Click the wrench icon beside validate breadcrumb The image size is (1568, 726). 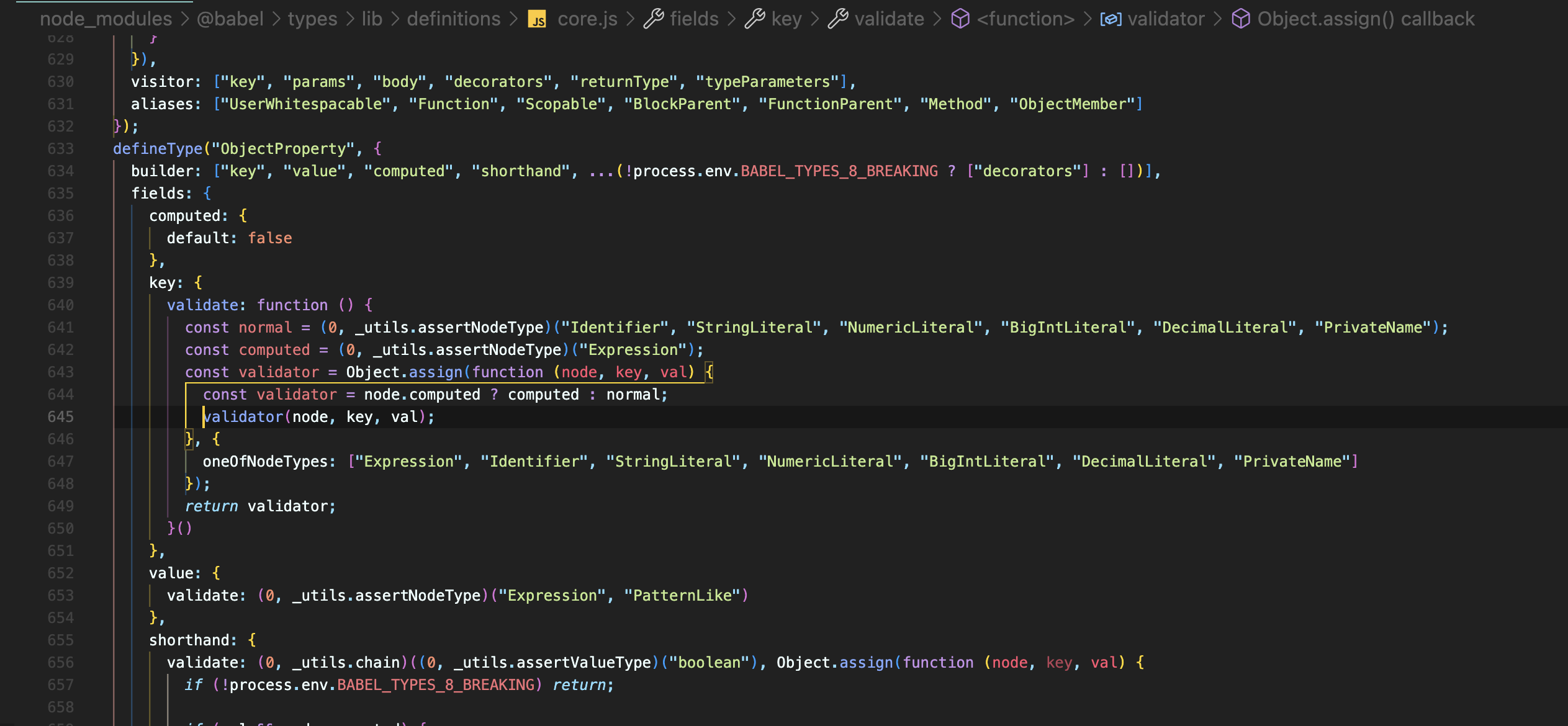837,19
